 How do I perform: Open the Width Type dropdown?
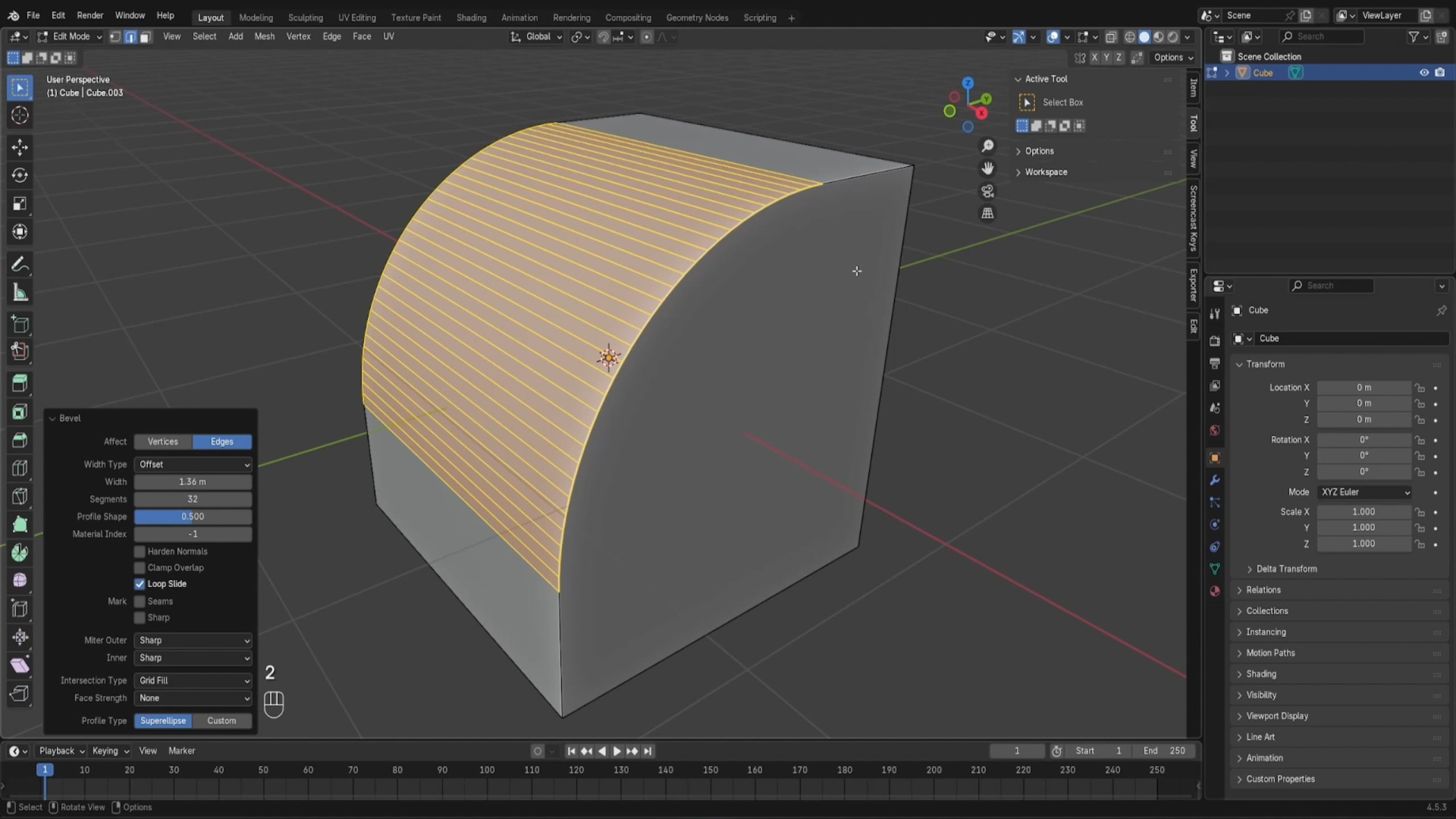click(193, 464)
